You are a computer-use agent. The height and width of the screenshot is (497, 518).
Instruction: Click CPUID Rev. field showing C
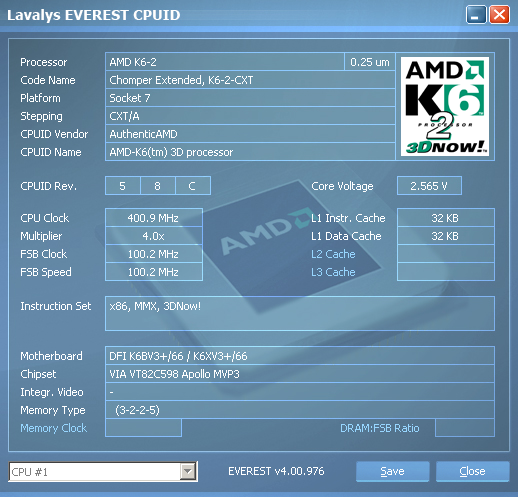click(193, 186)
